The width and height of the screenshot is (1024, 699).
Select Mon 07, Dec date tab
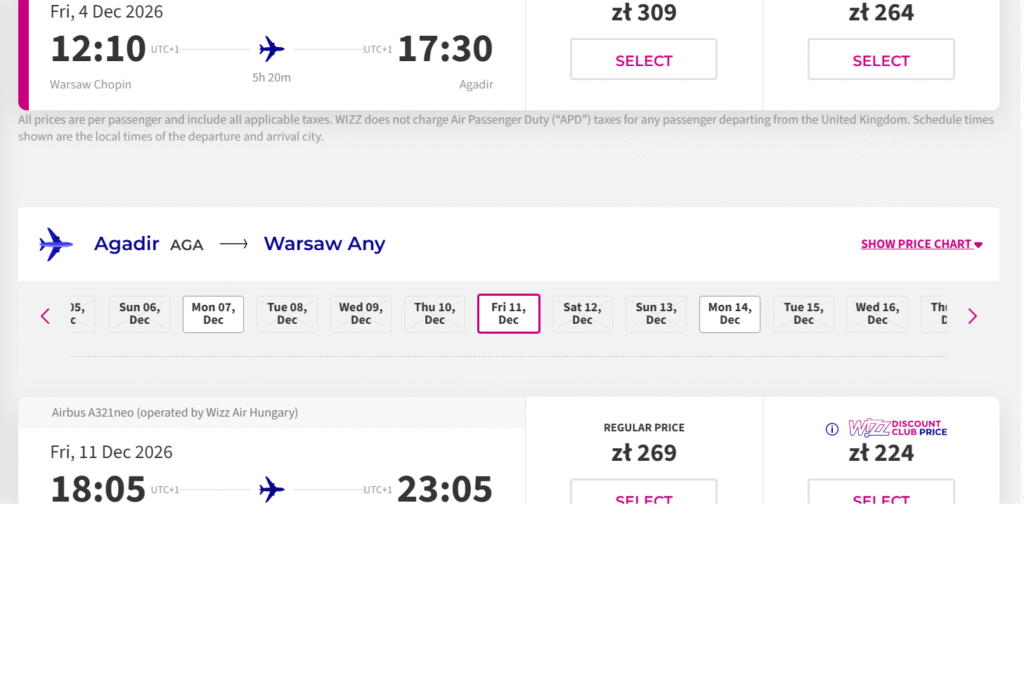(x=213, y=314)
